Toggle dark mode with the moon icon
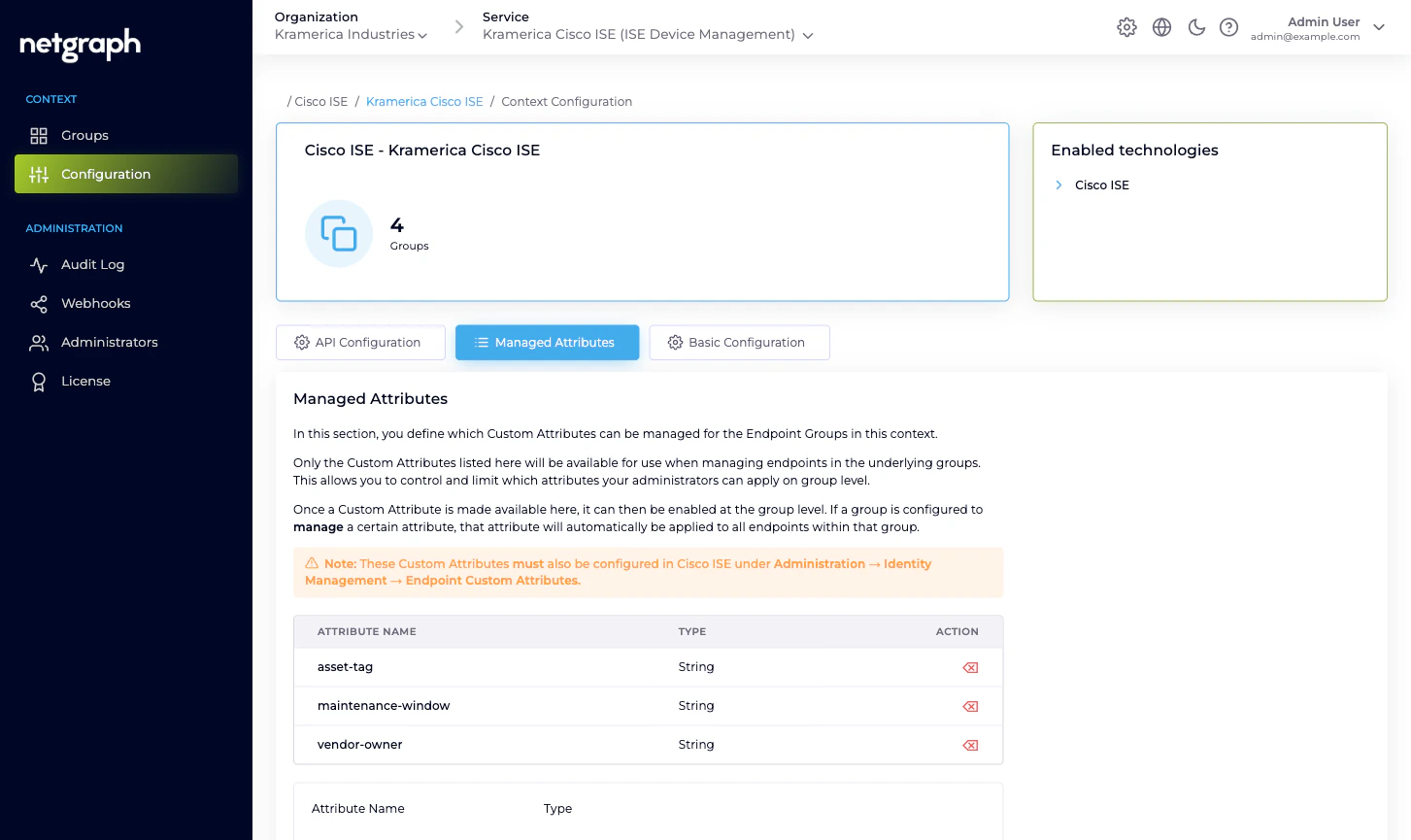The height and width of the screenshot is (840, 1411). coord(1195,27)
